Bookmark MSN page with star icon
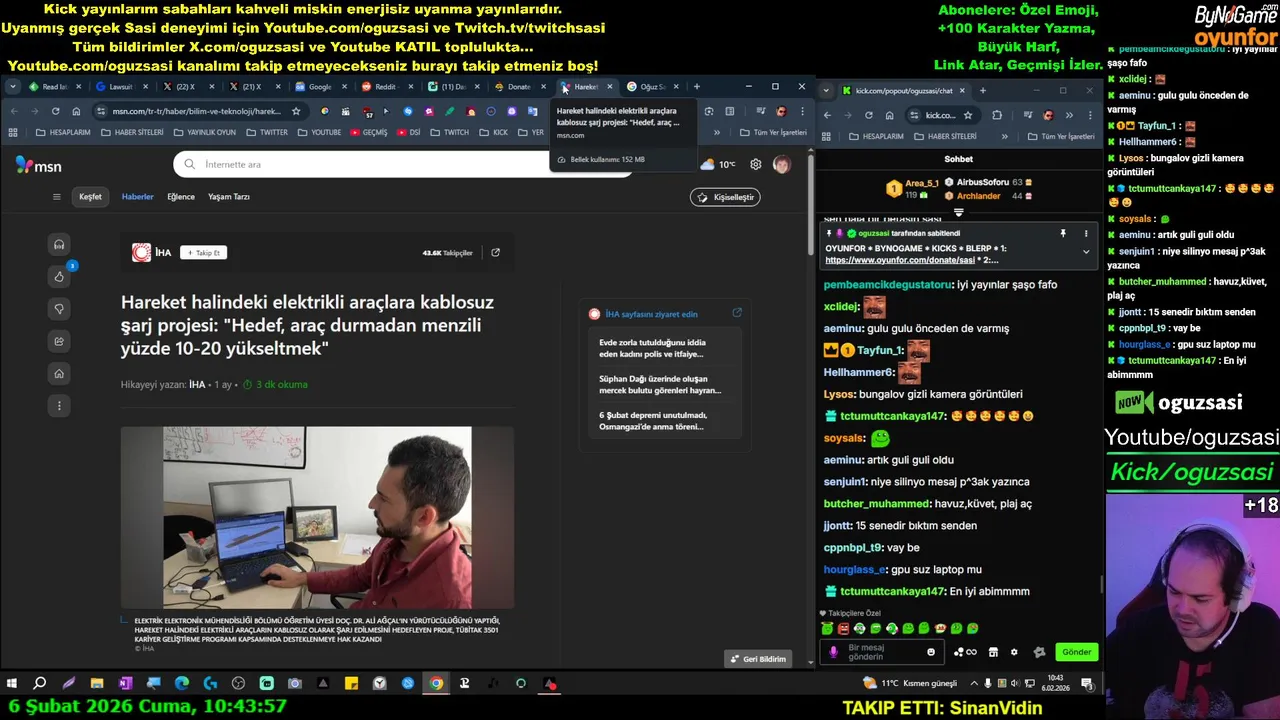 pos(296,111)
